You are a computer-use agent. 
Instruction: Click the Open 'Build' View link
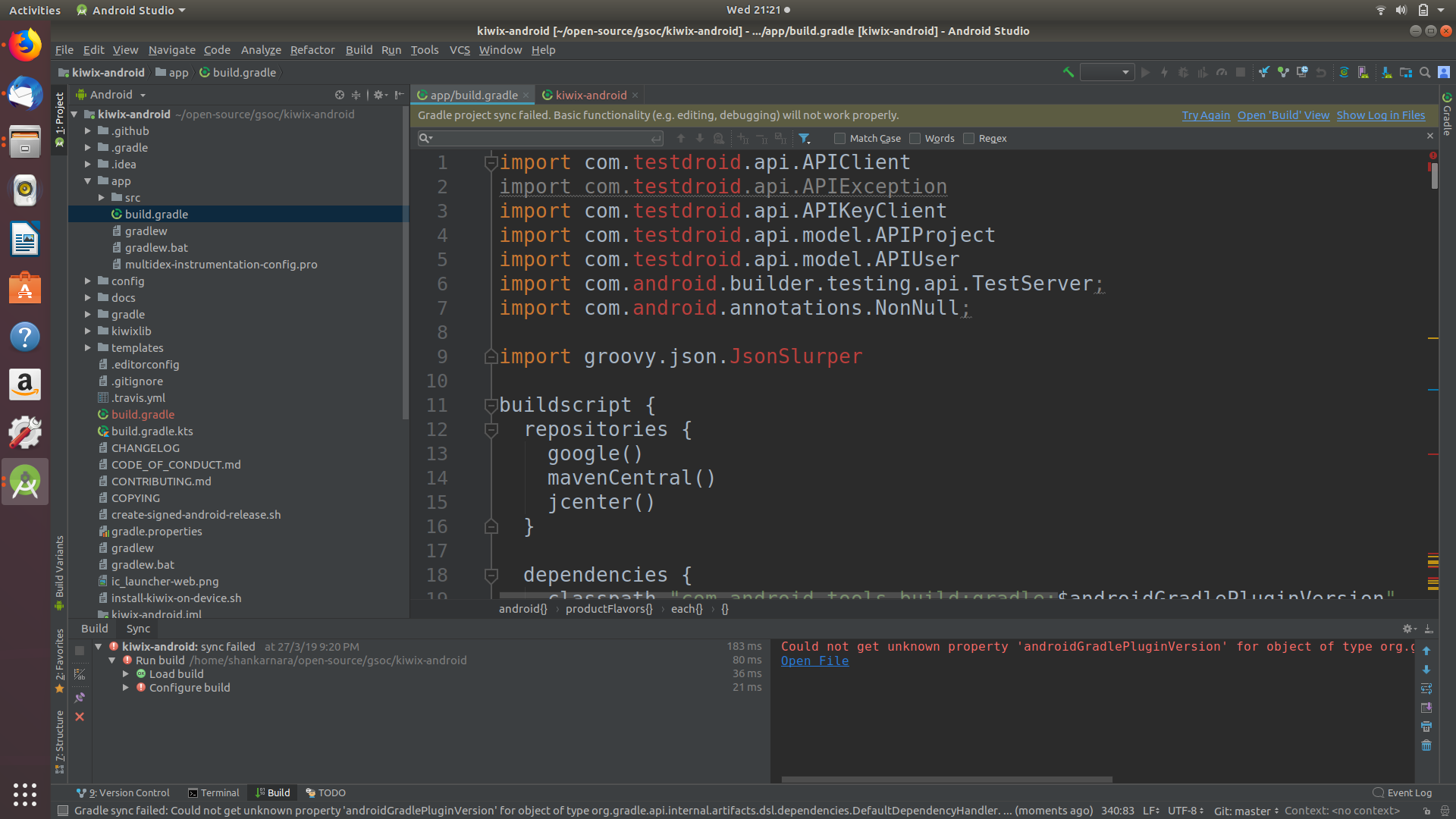click(1283, 115)
